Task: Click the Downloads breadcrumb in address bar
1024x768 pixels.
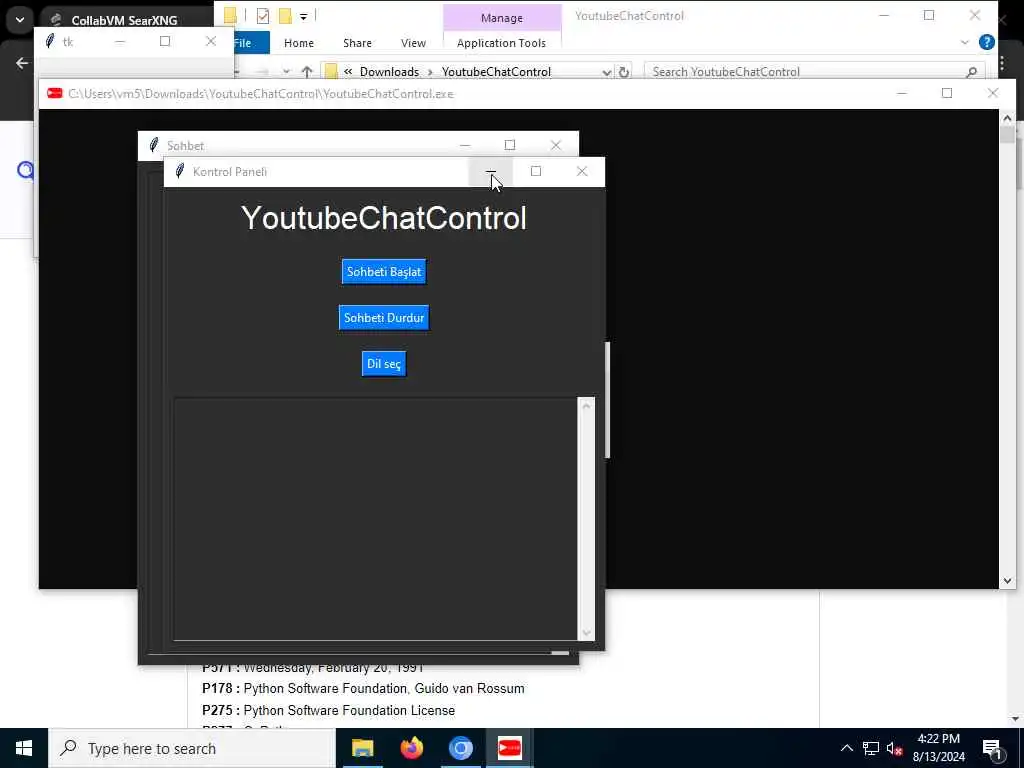Action: pyautogui.click(x=389, y=72)
